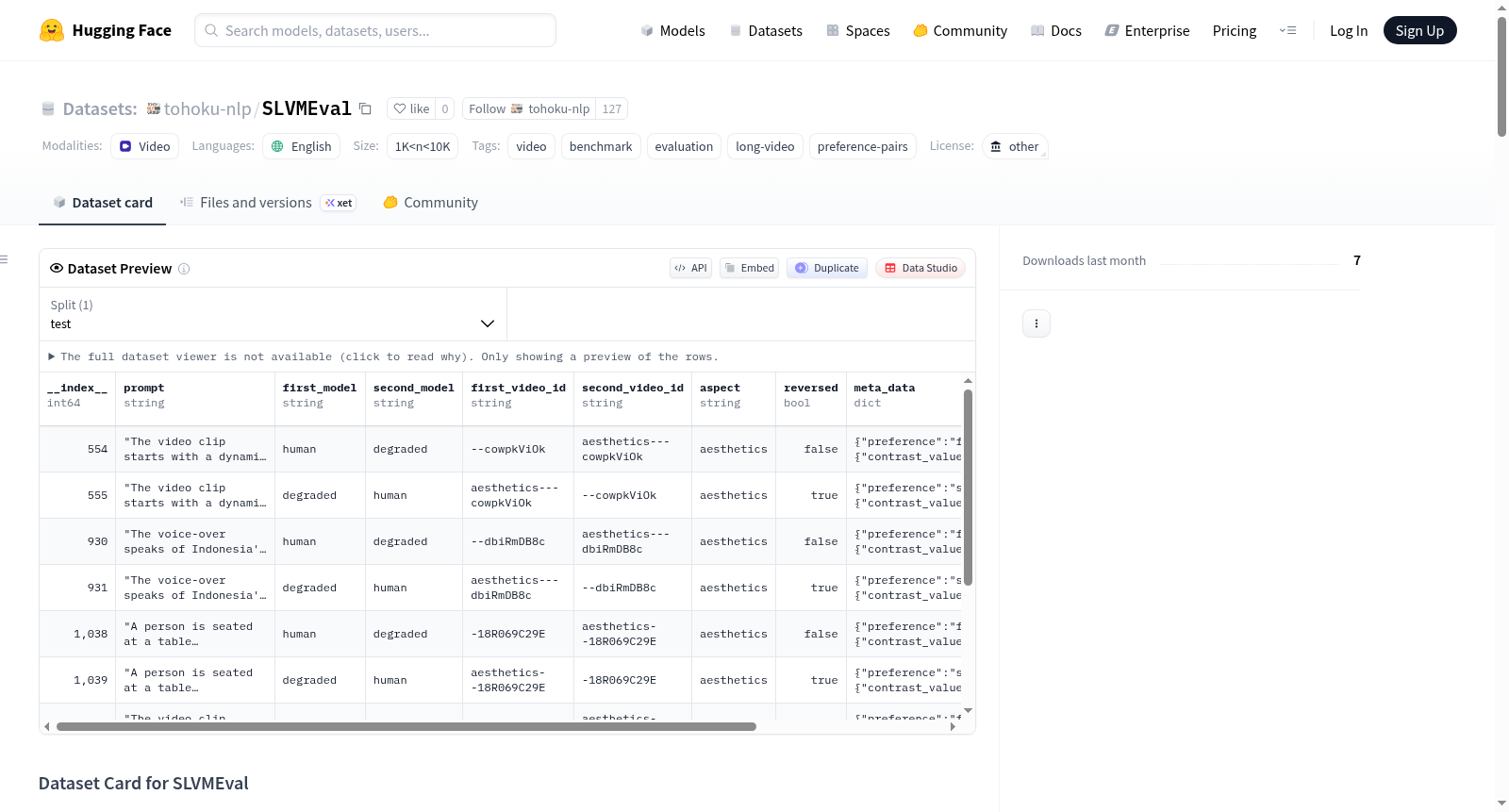Click the preference-pairs tag
The image size is (1509, 812).
coord(862,146)
